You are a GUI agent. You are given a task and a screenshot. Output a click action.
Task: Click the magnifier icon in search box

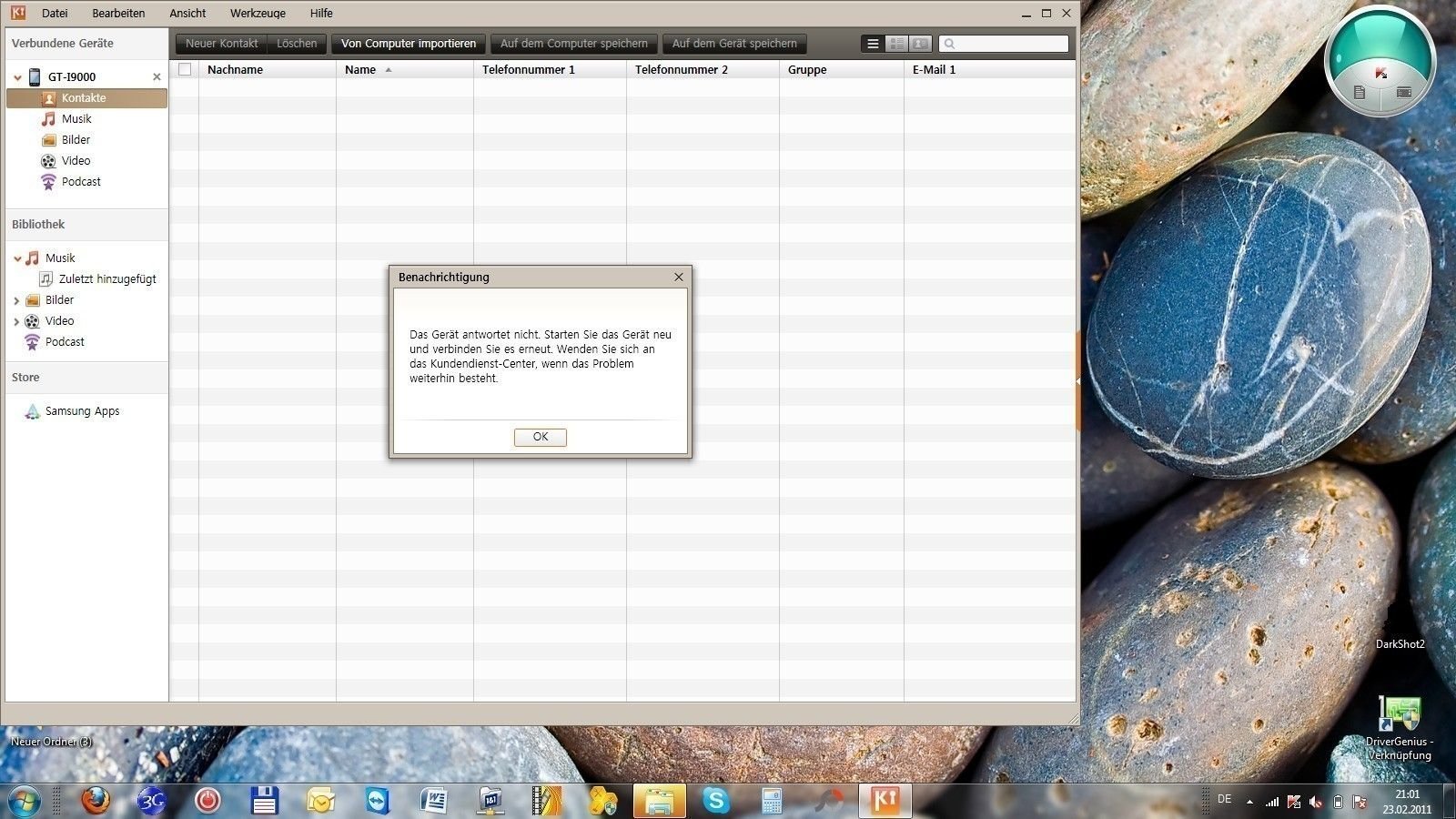click(949, 44)
